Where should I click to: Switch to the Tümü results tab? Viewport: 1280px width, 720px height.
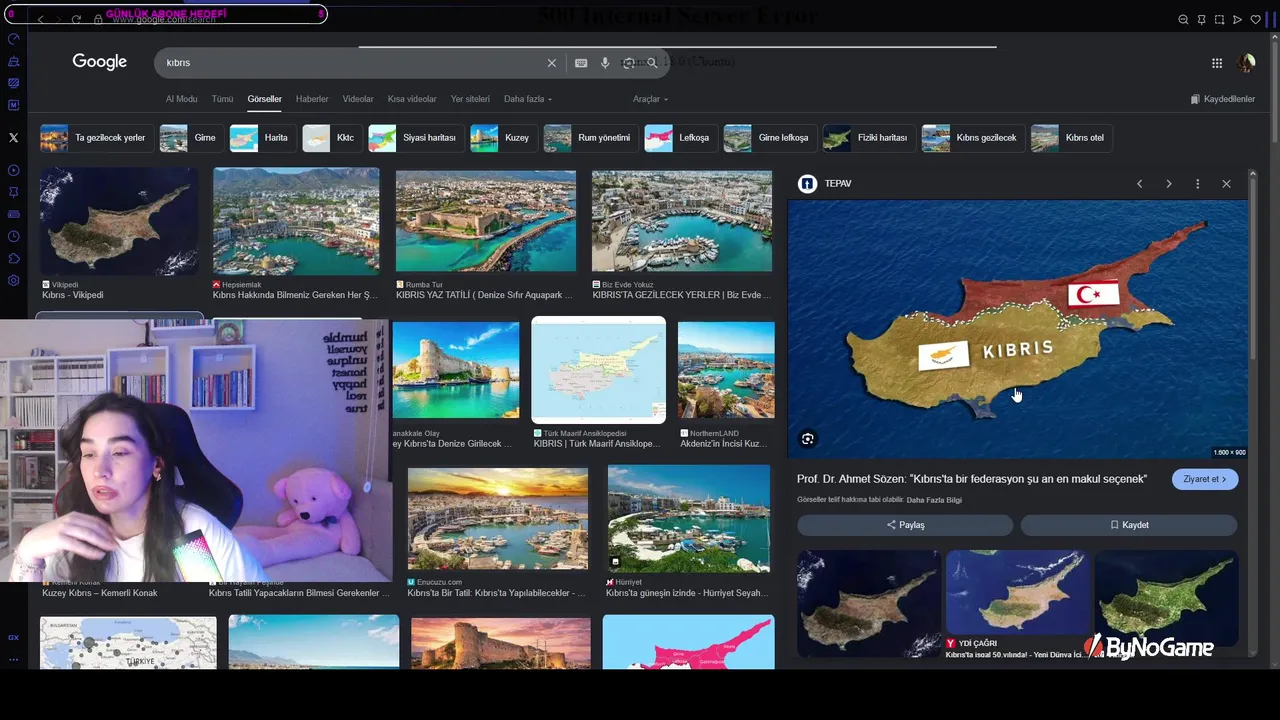point(222,99)
